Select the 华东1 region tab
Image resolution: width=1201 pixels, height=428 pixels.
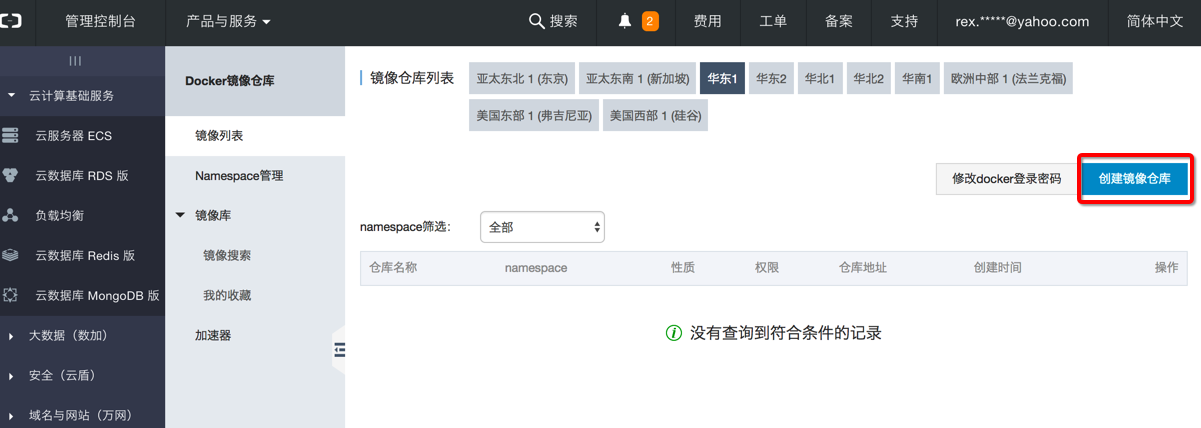click(x=722, y=77)
